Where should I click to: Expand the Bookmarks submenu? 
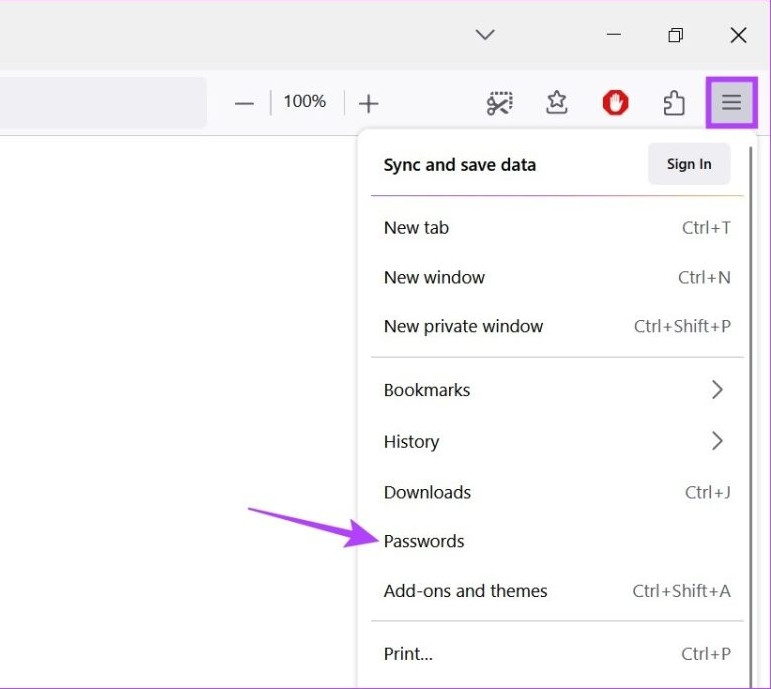point(557,390)
